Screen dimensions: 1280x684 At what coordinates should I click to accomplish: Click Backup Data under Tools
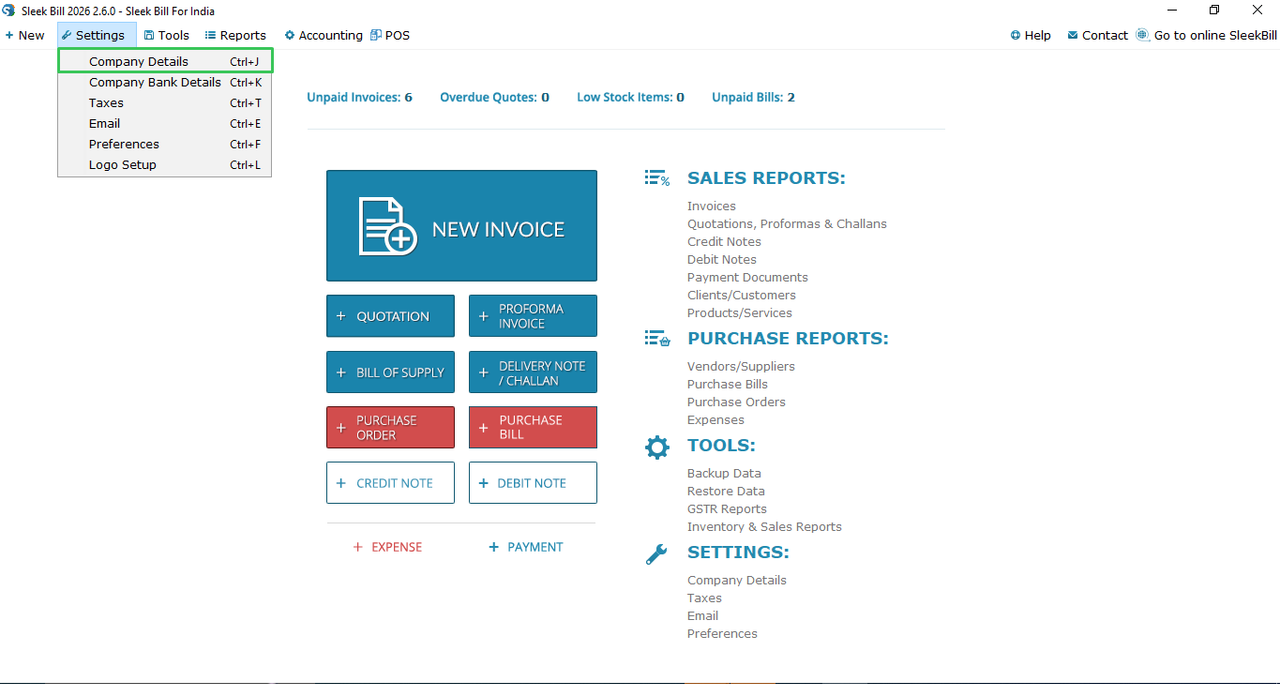click(x=724, y=473)
